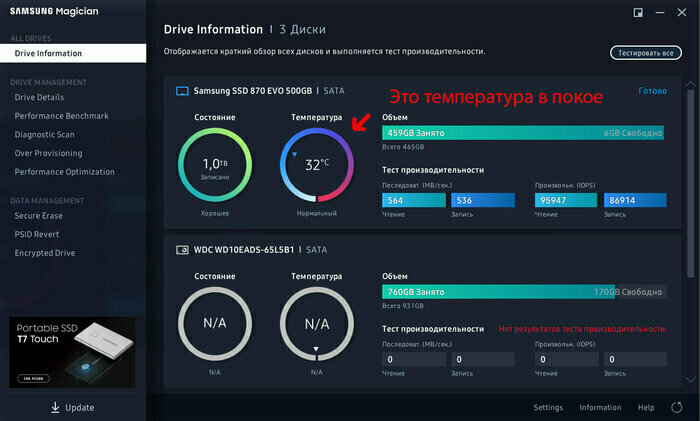This screenshot has width=700, height=421.
Task: Click the Samsung 870 EVO condition gauge 1,0TB
Action: point(215,165)
